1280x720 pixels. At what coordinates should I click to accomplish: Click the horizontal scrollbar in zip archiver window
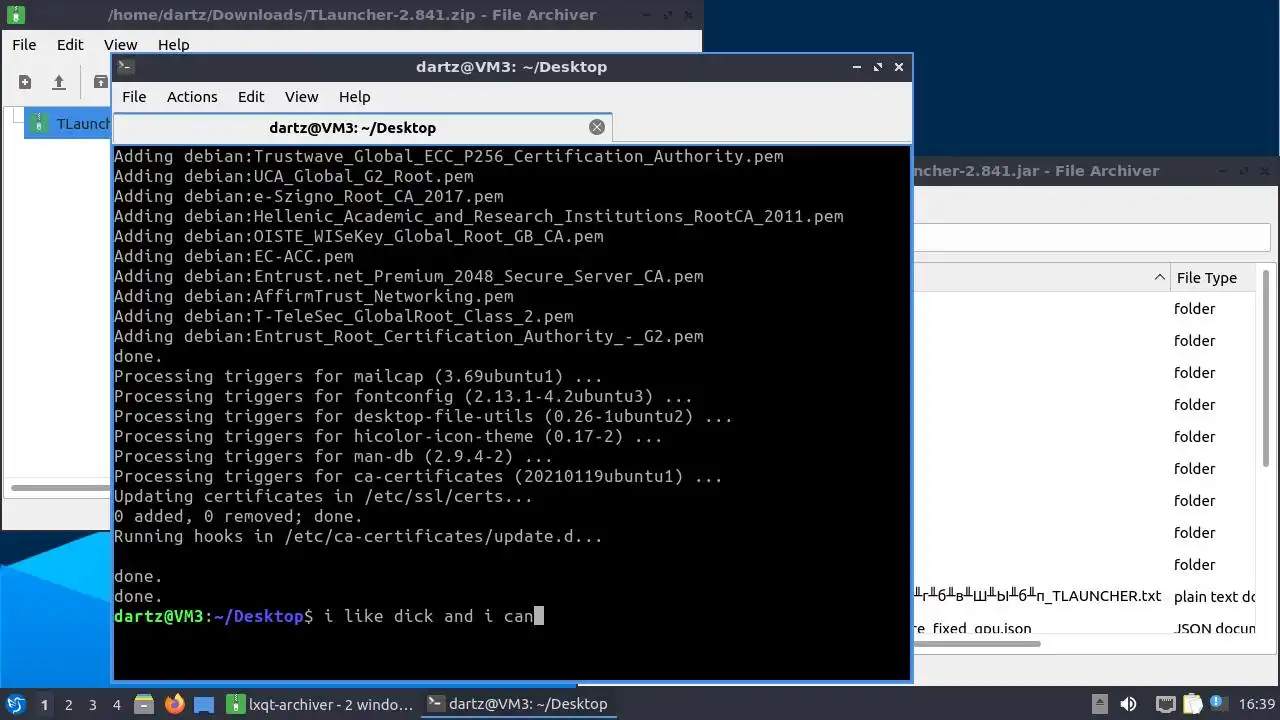60,488
